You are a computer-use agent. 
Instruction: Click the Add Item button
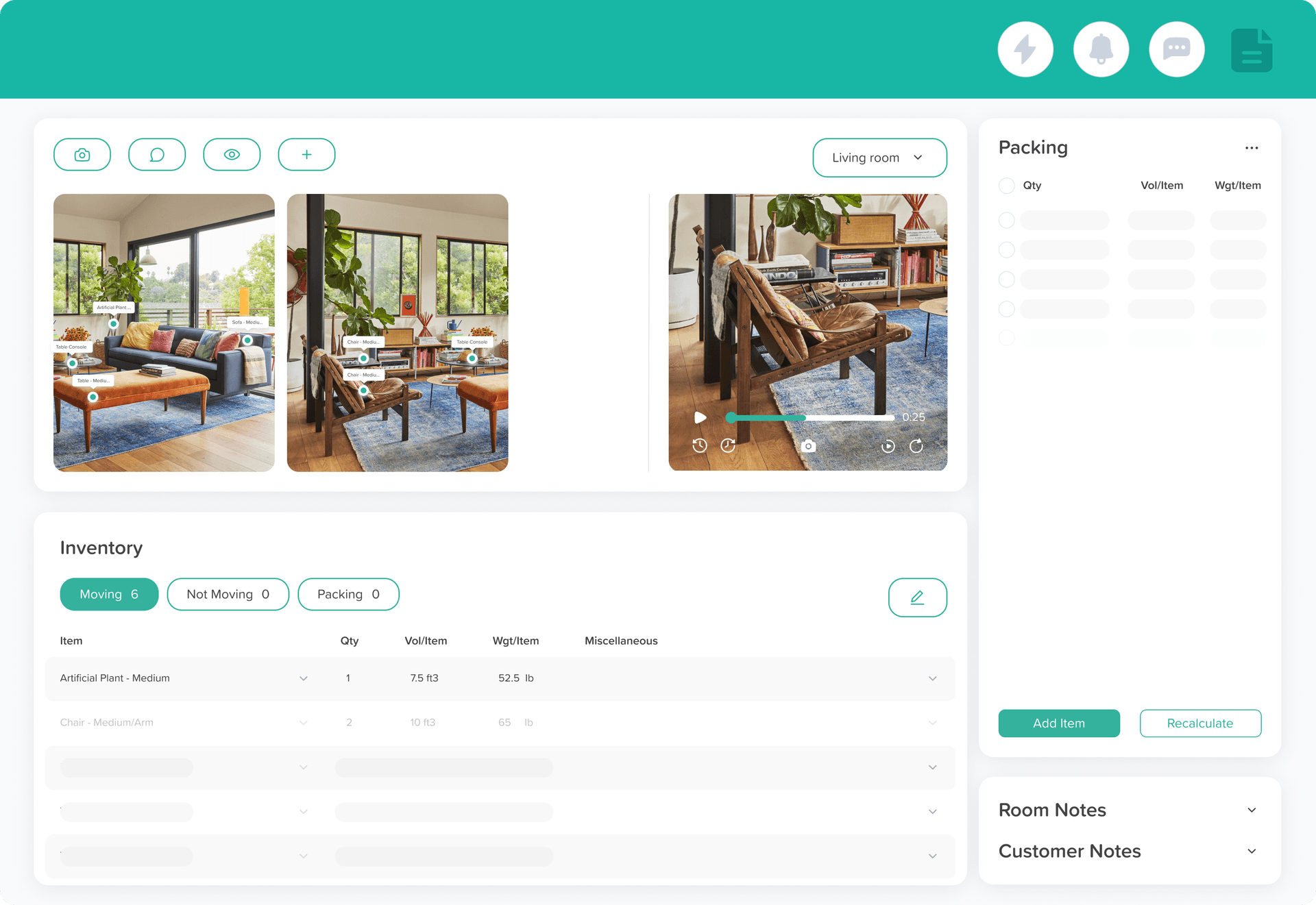pos(1059,723)
